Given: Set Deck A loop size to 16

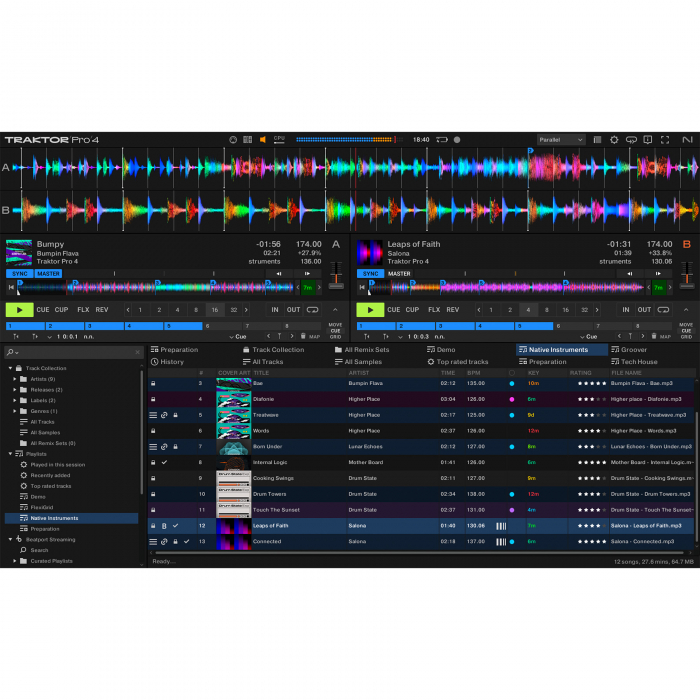Looking at the screenshot, I should coord(214,310).
